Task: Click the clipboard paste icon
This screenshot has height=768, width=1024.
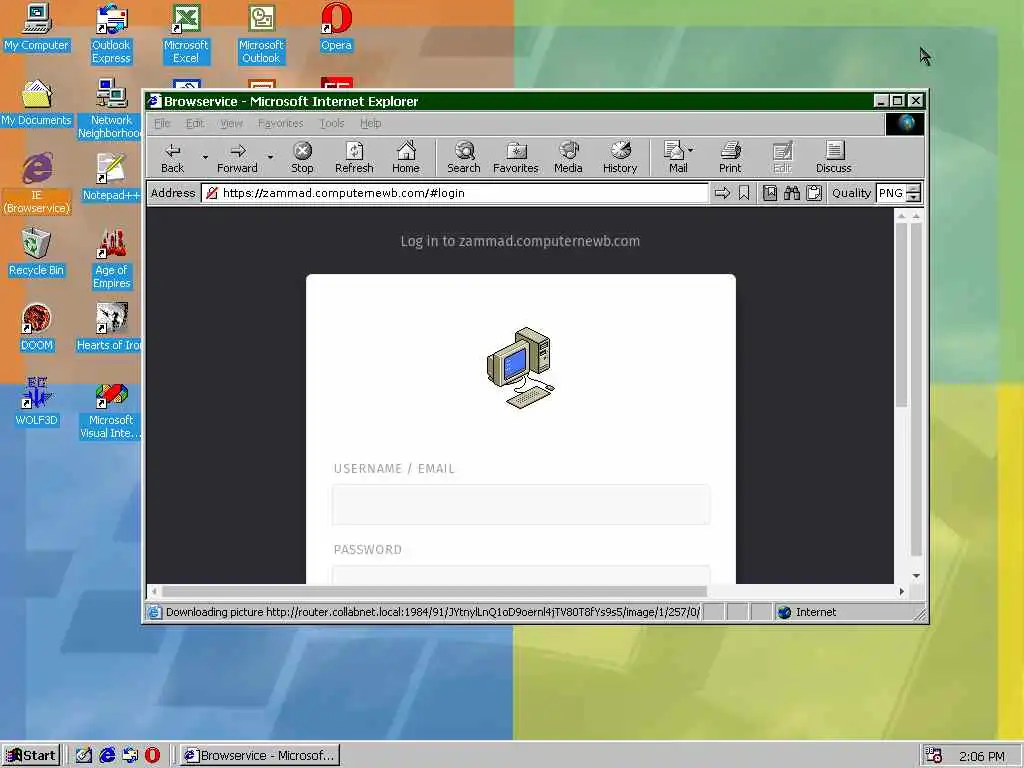Action: point(814,193)
